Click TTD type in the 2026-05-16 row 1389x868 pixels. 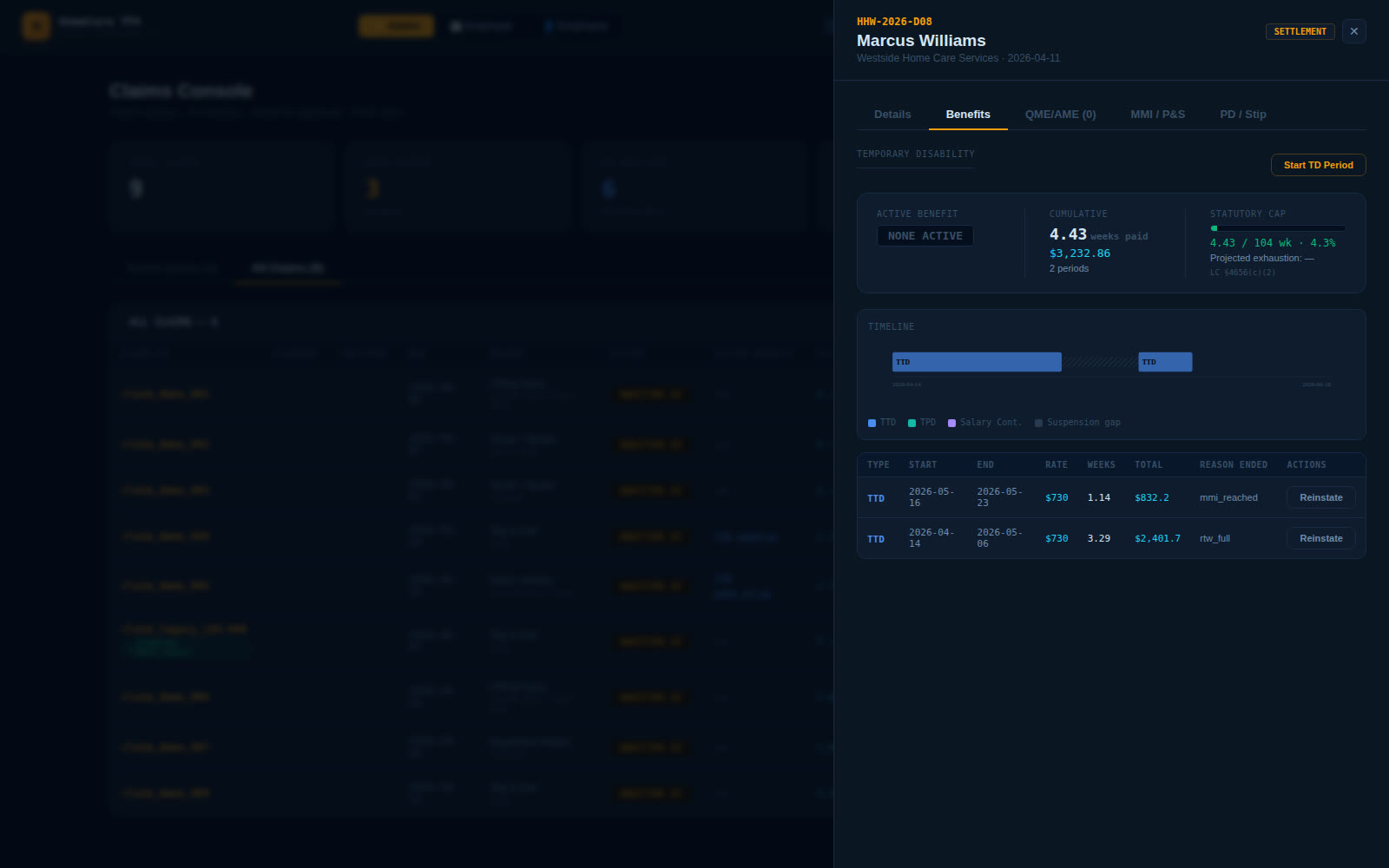875,498
